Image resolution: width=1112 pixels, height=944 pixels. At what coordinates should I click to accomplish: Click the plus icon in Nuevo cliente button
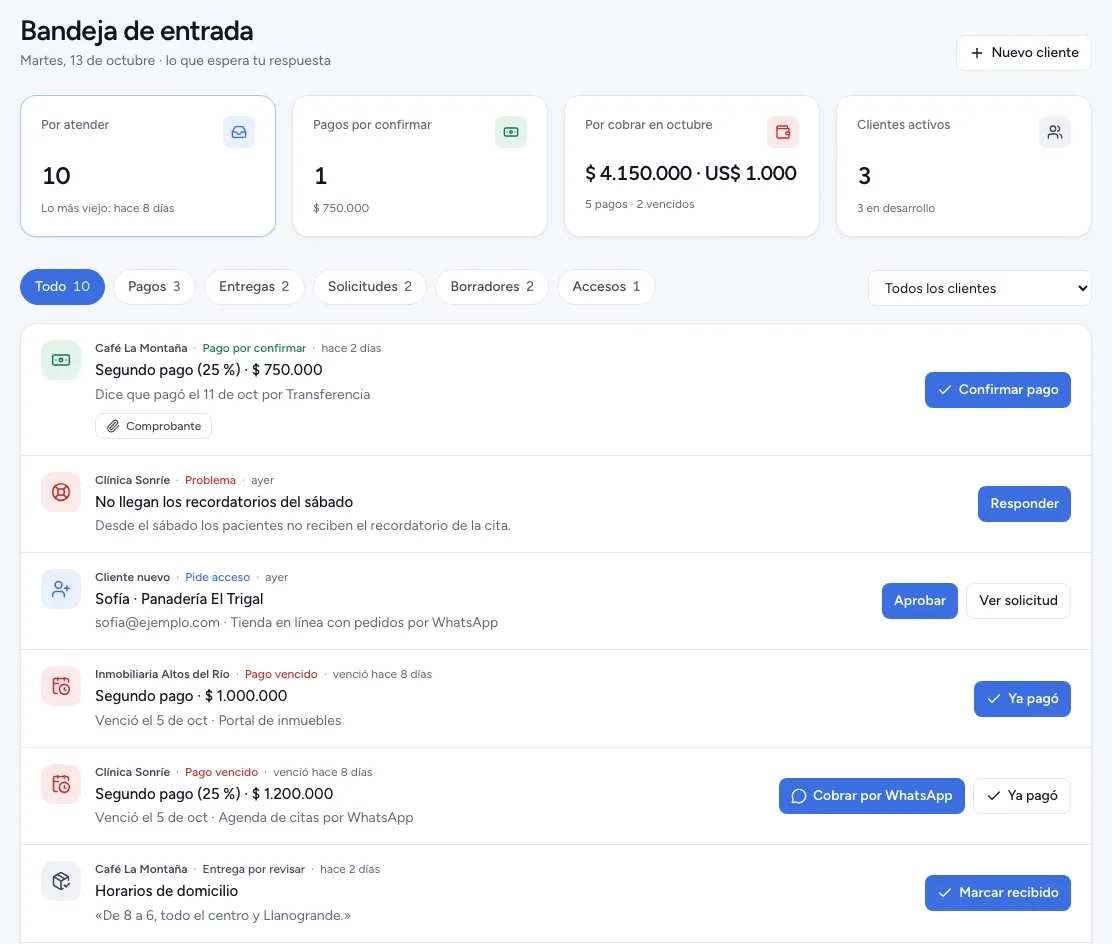coord(977,53)
